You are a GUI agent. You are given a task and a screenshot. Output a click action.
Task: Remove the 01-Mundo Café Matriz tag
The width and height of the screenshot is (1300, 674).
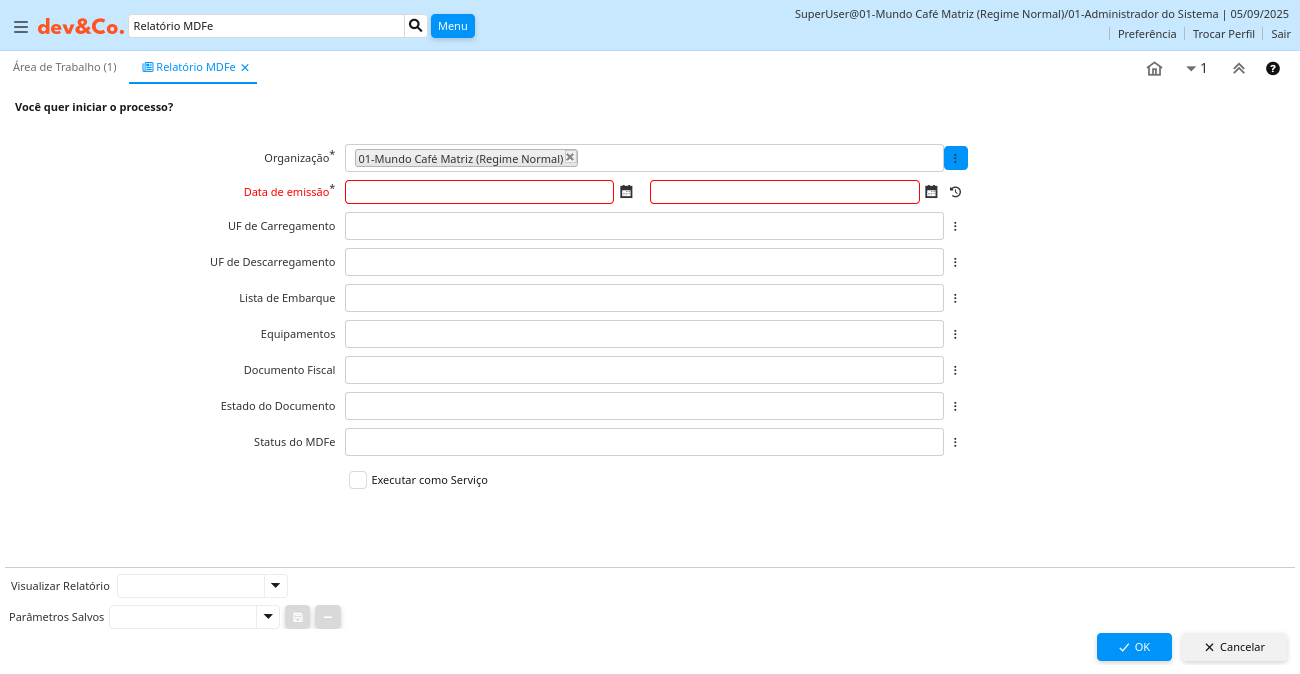[x=570, y=157]
